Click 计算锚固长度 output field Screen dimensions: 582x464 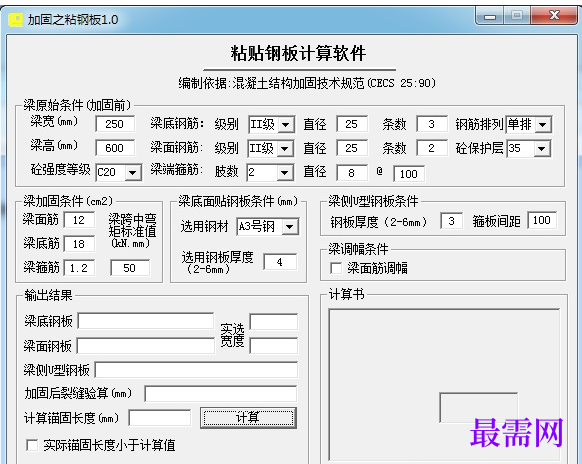click(x=160, y=418)
